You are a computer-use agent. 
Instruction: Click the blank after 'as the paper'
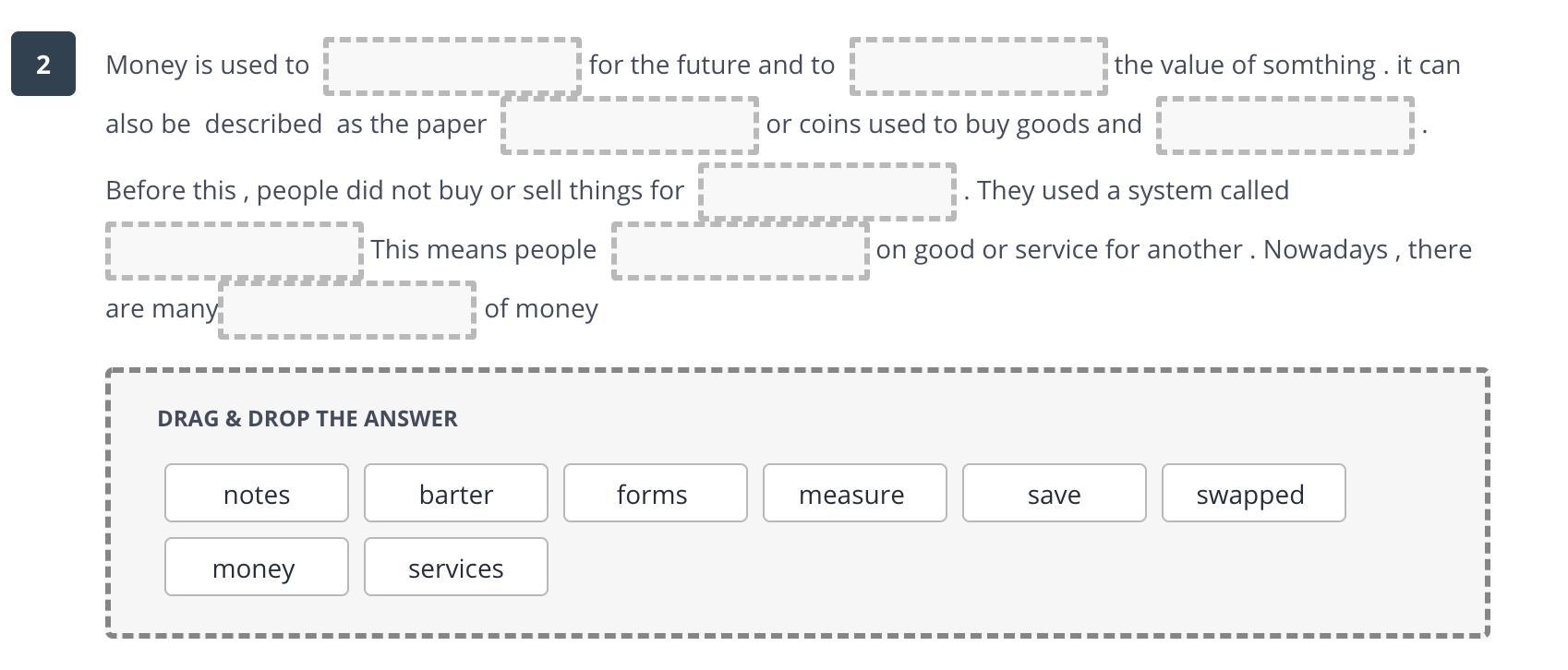(630, 126)
